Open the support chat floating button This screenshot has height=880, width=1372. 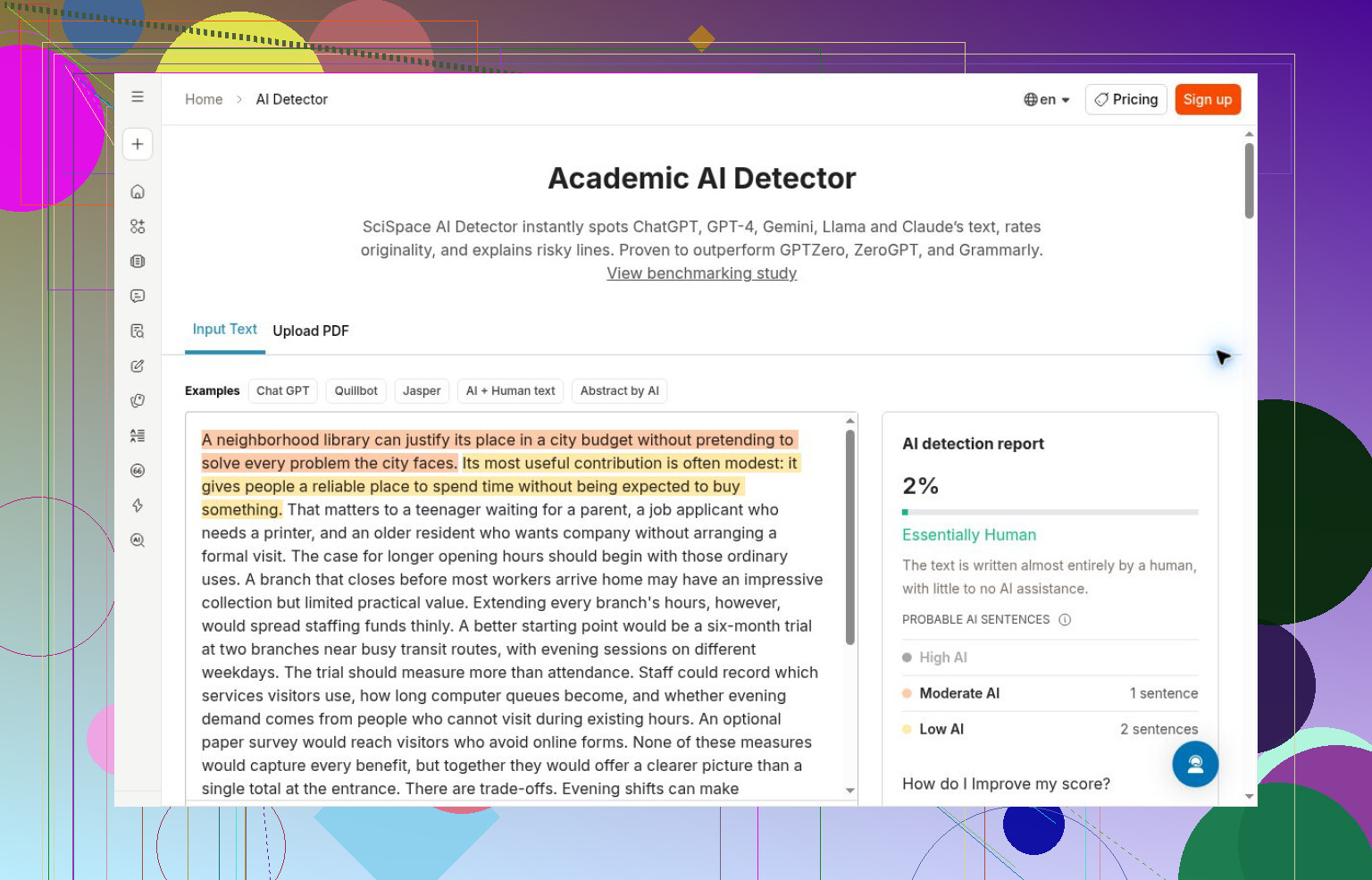click(x=1195, y=764)
